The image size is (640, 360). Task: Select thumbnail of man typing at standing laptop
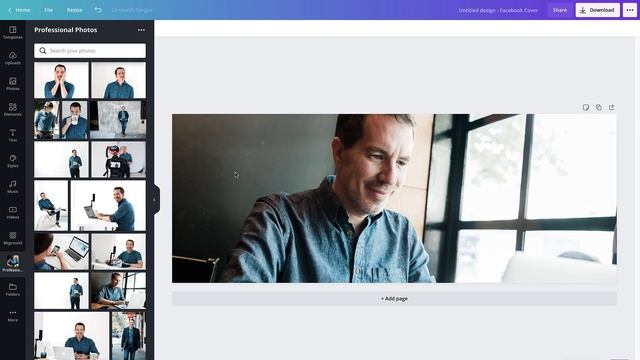(108, 206)
